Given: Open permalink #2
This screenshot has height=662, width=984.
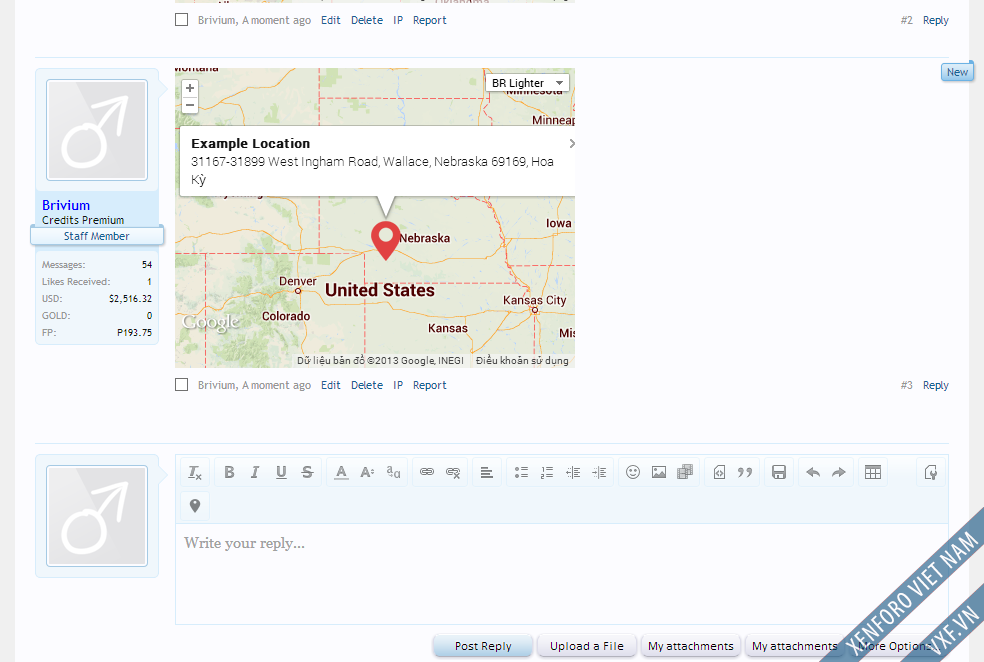Looking at the screenshot, I should coord(906,20).
